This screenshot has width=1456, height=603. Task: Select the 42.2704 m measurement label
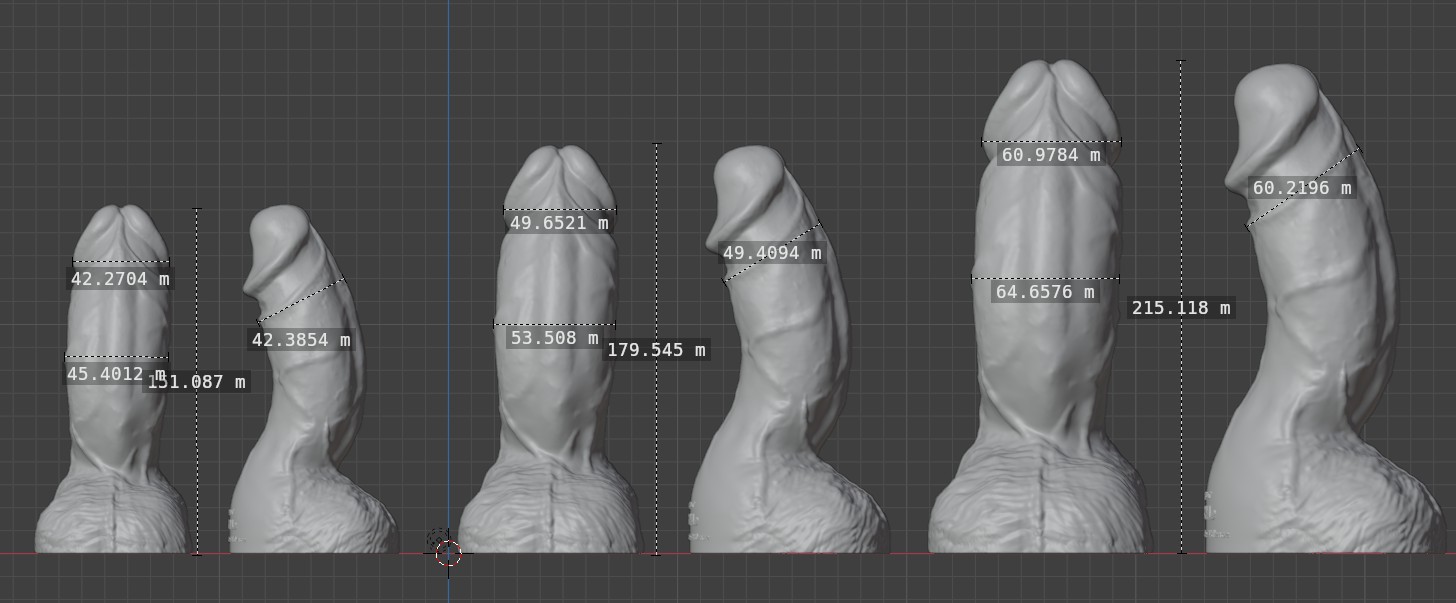120,279
